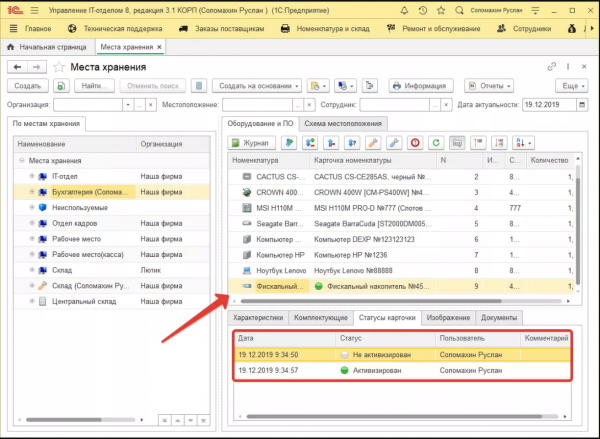Viewport: 600px width, 439px height.
Task: Open the alphabetical sort options dropdown
Action: [523, 143]
